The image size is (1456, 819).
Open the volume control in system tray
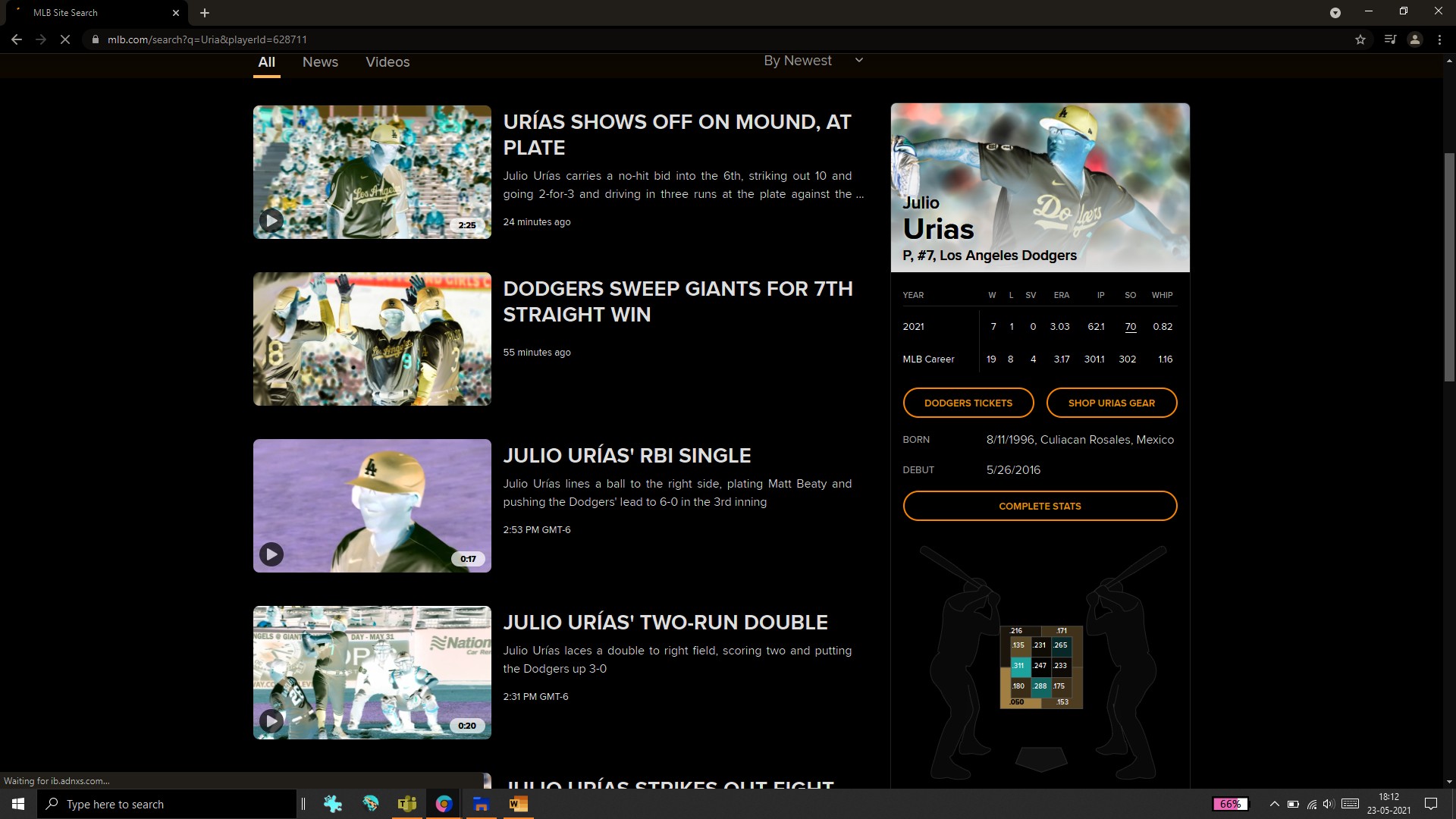tap(1329, 804)
